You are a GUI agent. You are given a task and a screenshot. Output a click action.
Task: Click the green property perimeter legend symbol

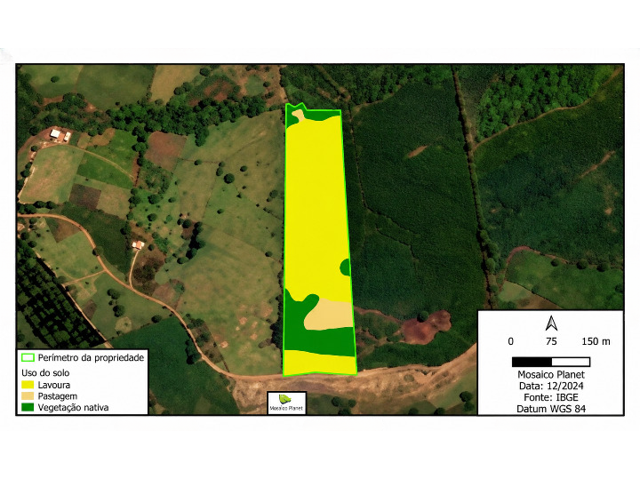tap(28, 358)
